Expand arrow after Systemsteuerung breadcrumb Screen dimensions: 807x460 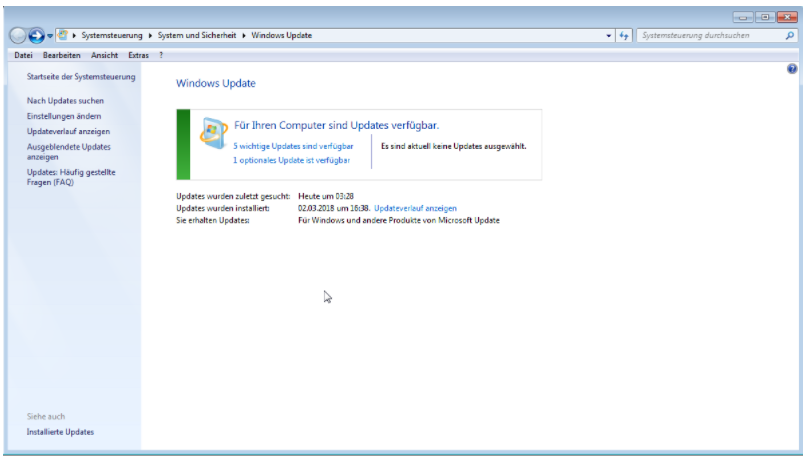click(150, 36)
